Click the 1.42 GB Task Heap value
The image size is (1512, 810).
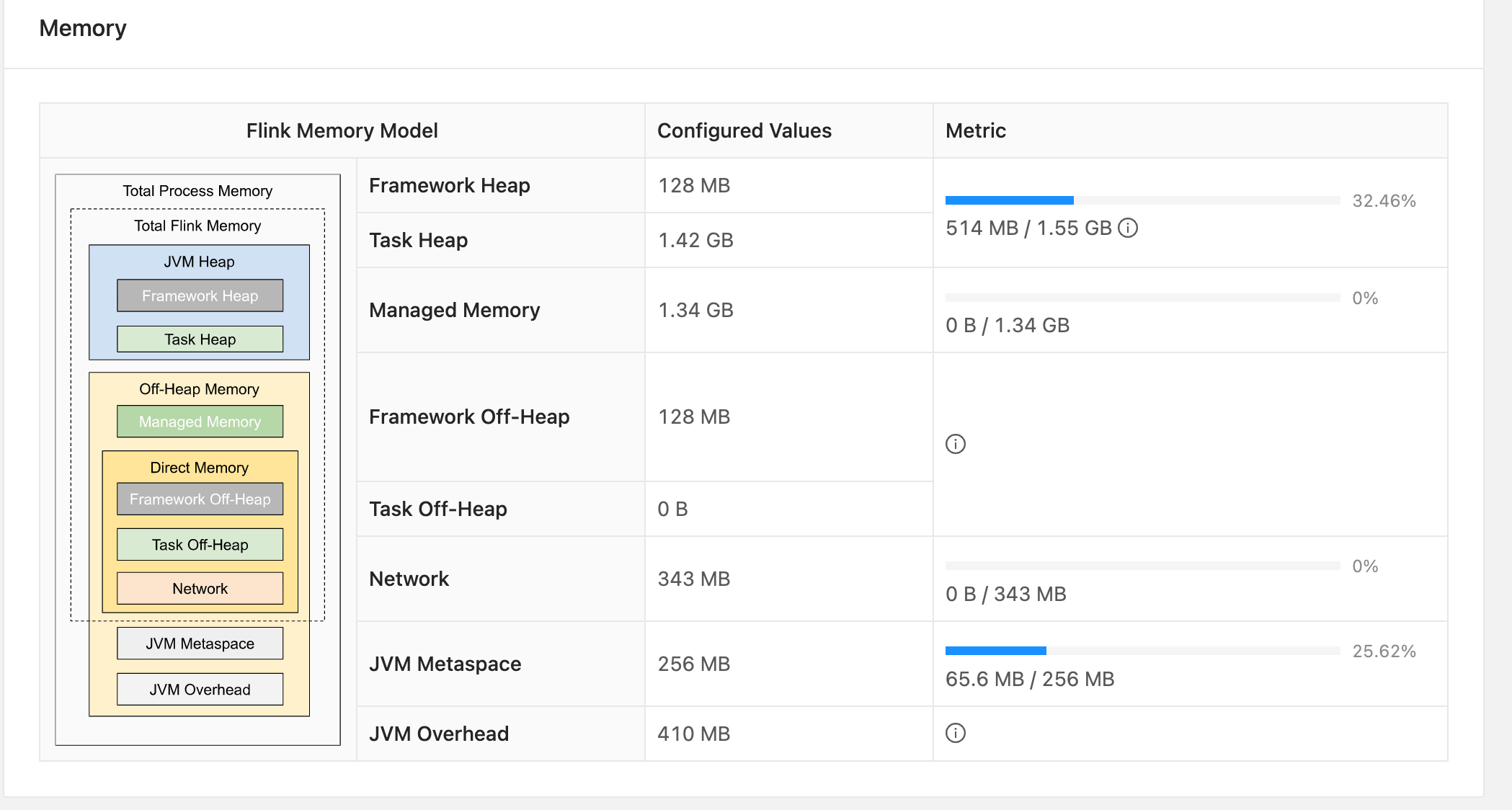click(x=695, y=240)
